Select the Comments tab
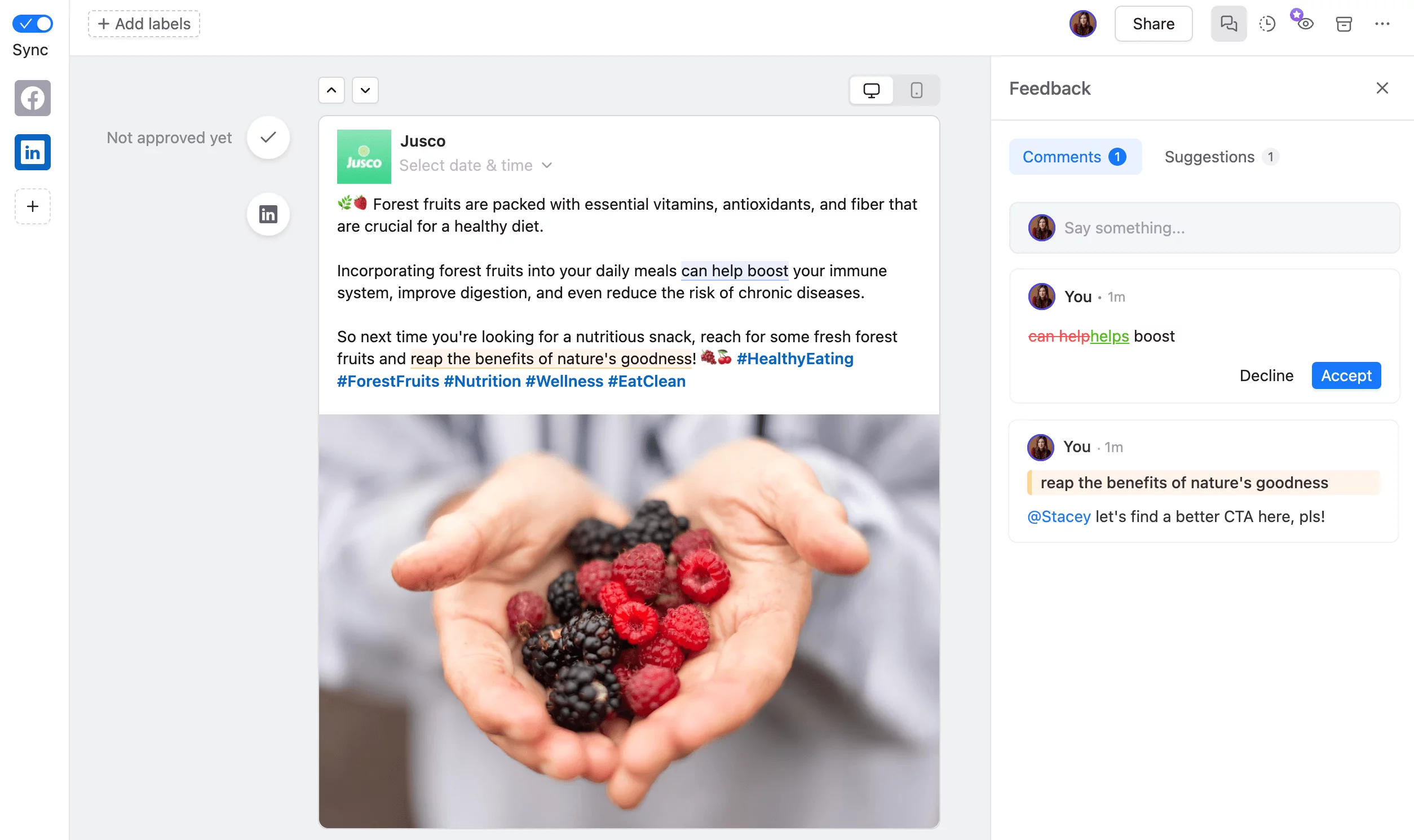The height and width of the screenshot is (840, 1414). coord(1075,156)
